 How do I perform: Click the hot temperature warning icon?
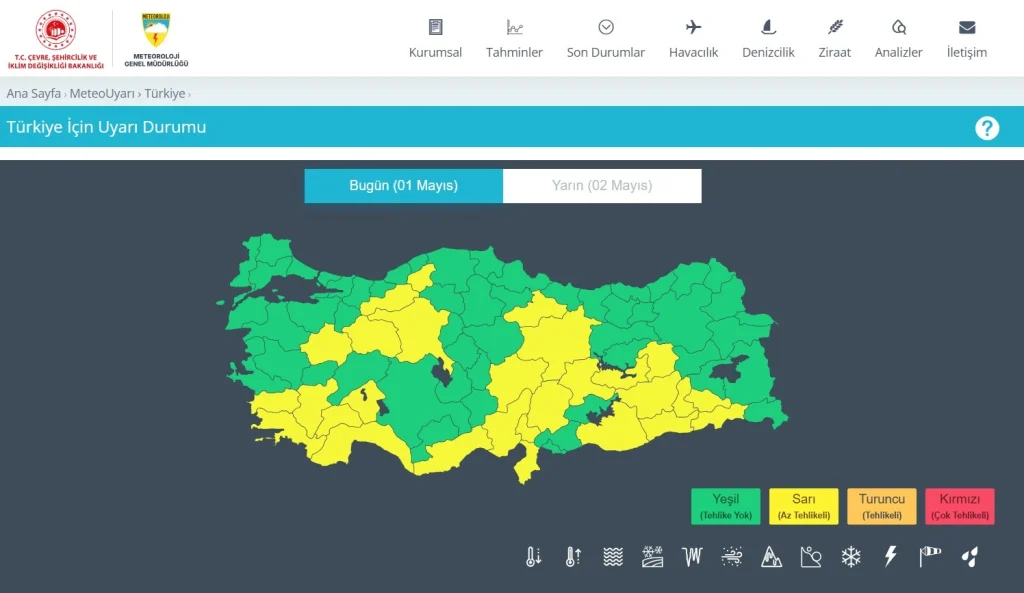tap(573, 557)
